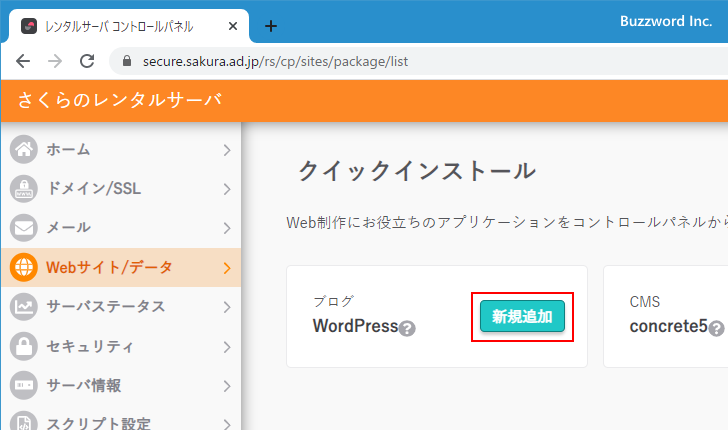The image size is (728, 430).
Task: Click the tab's Sakura favicon
Action: [x=29, y=26]
